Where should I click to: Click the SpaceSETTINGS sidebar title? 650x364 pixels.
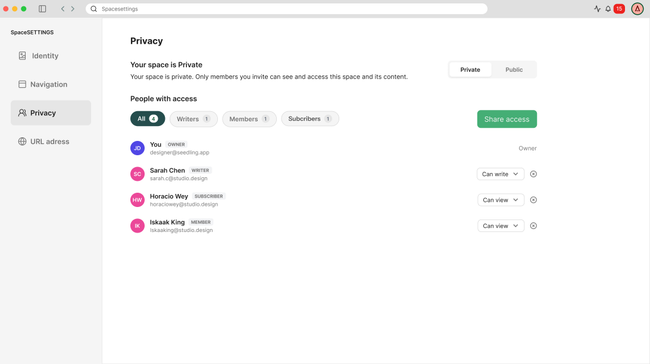point(32,32)
